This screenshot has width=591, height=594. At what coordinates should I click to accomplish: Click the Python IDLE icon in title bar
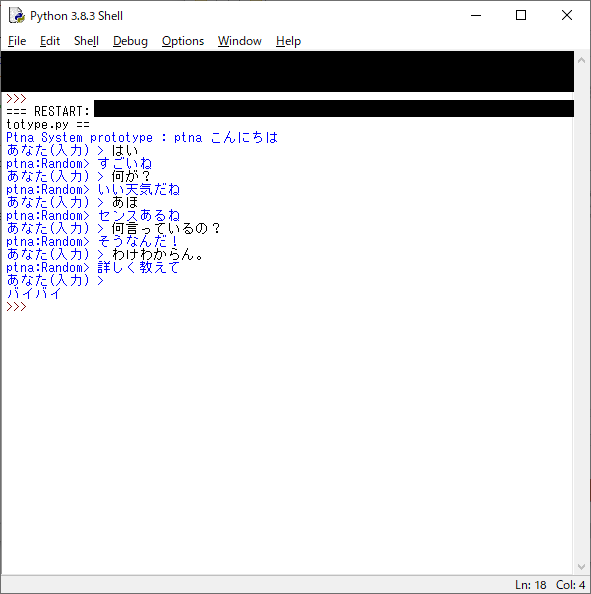tap(16, 16)
